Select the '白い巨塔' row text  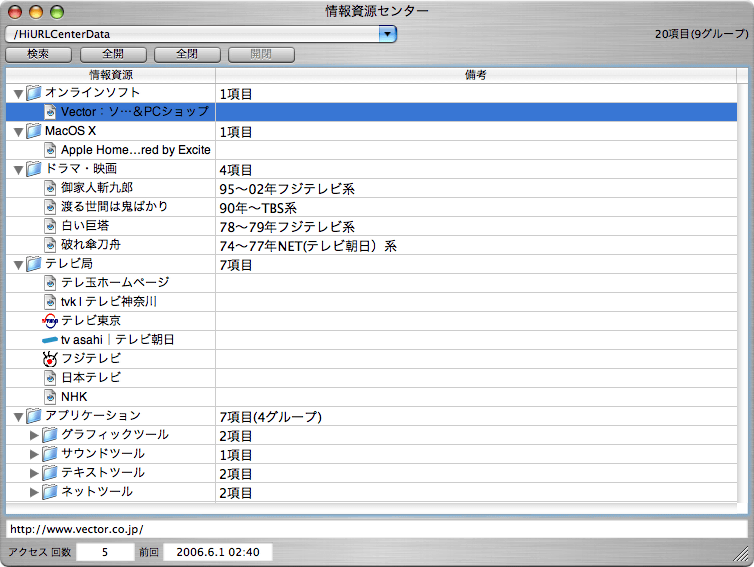(85, 226)
